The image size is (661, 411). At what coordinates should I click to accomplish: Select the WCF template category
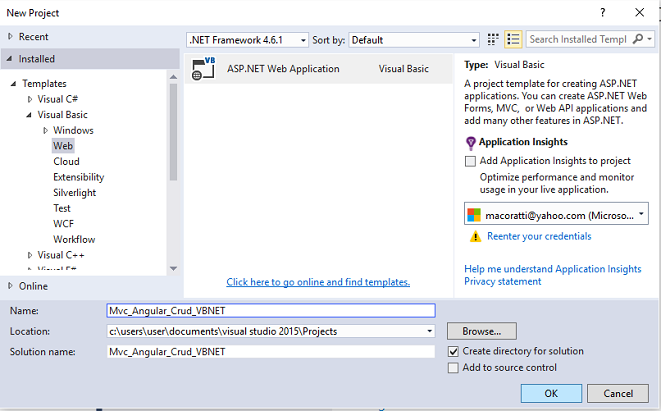[x=63, y=224]
